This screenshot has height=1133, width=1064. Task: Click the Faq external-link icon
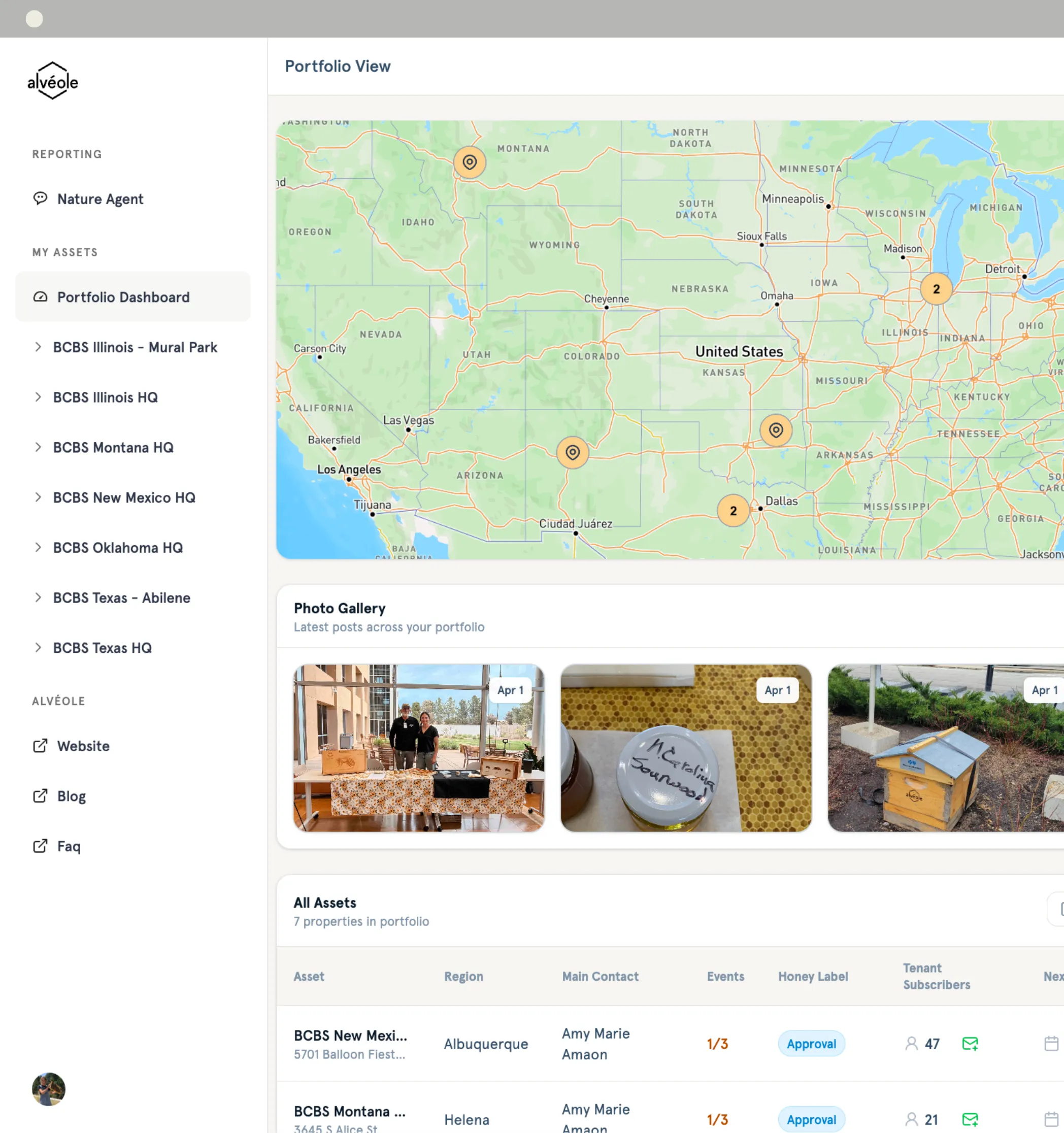point(40,846)
